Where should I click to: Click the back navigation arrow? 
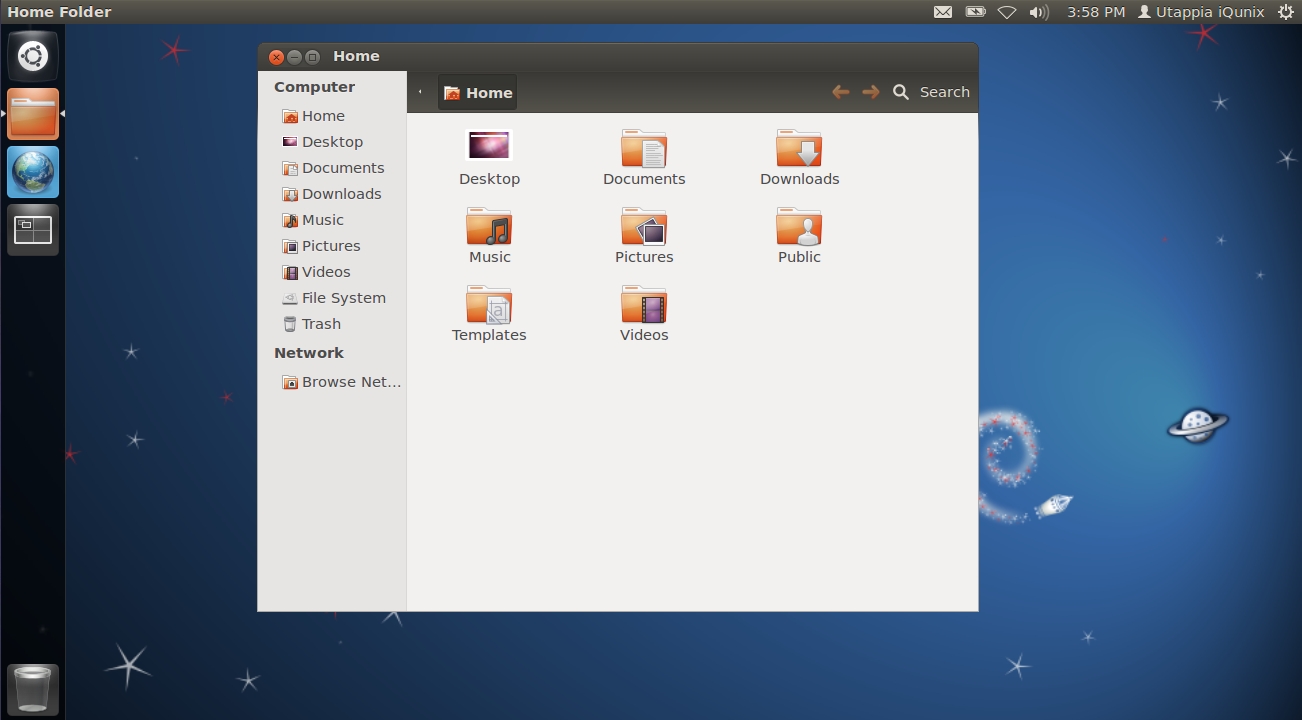click(x=840, y=92)
